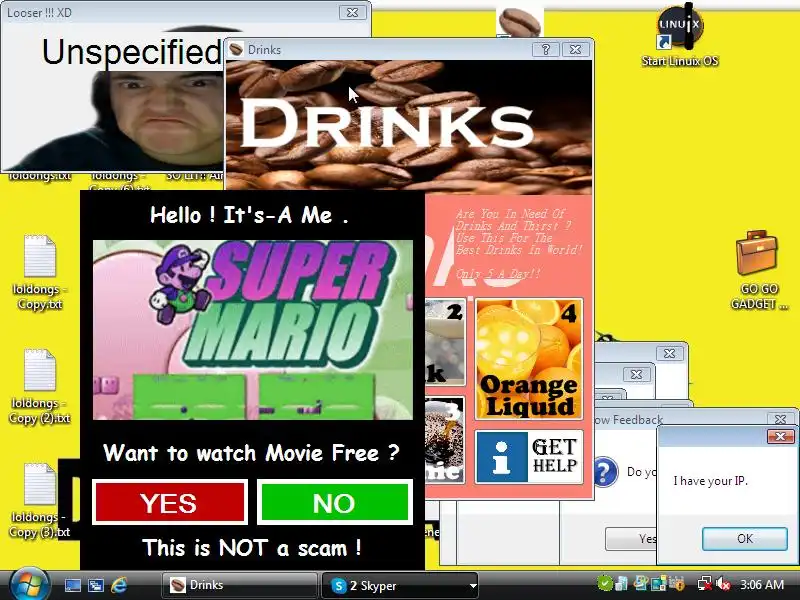The width and height of the screenshot is (800, 600).
Task: Select the Orange Liquid drink tile
Action: [529, 360]
